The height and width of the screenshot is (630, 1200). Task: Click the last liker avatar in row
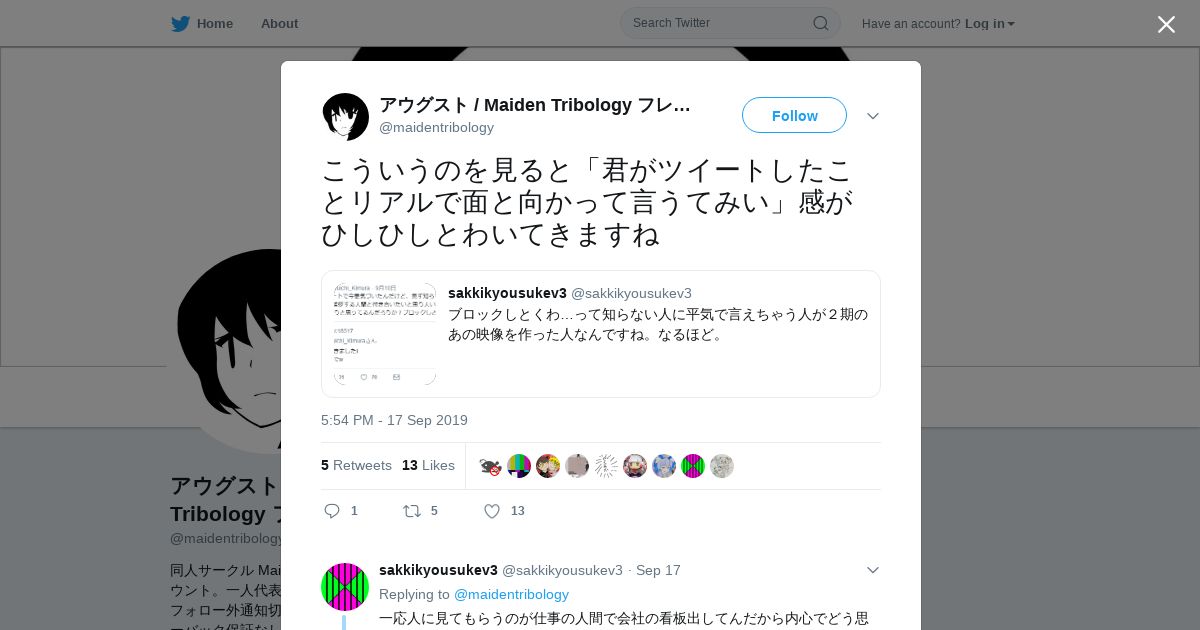(x=722, y=466)
